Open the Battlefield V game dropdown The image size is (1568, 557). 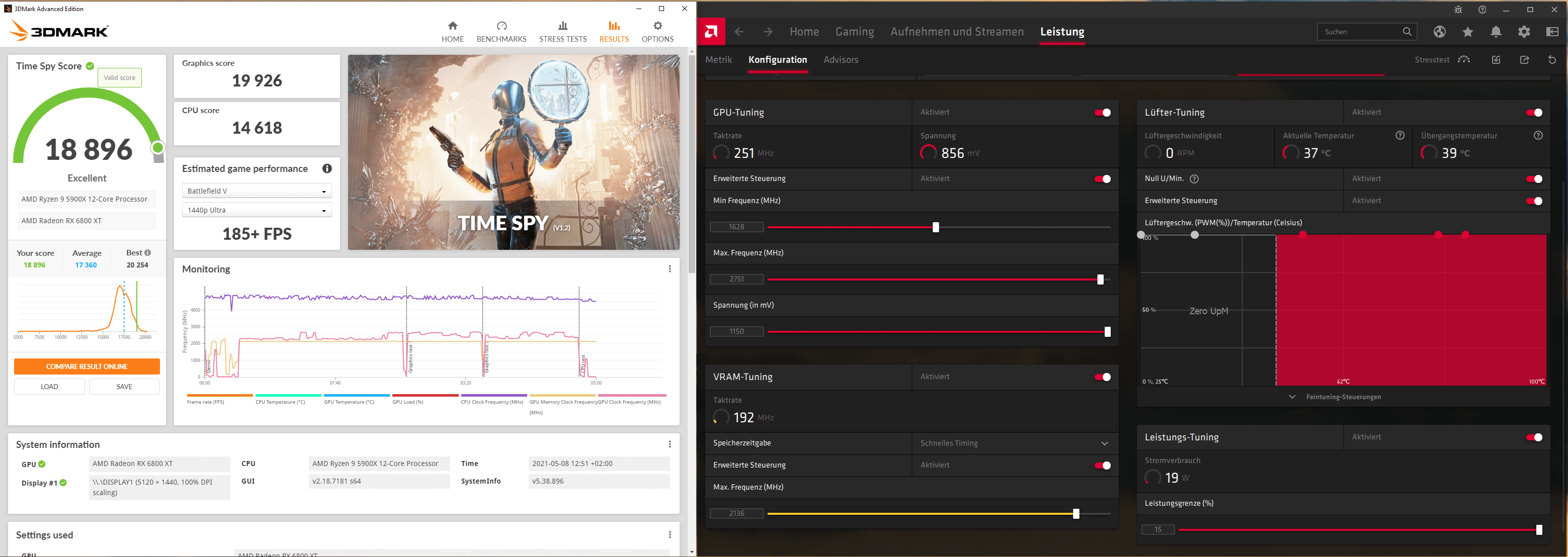256,191
